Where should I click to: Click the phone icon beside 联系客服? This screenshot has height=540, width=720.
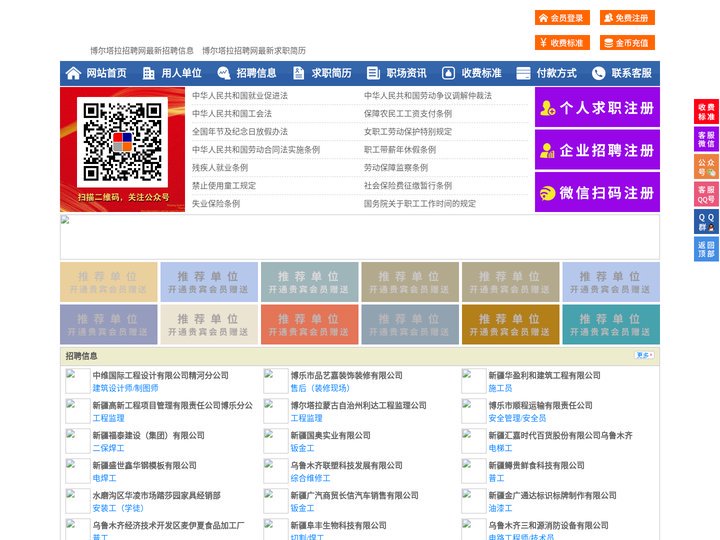coord(598,73)
